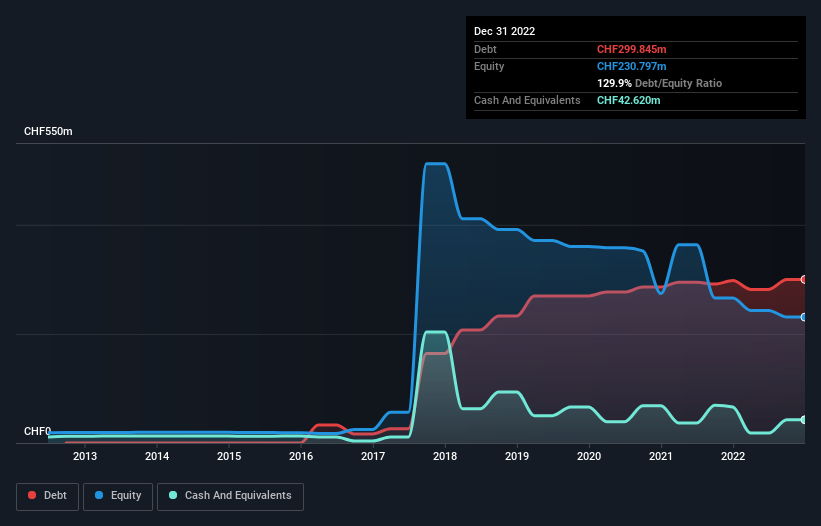This screenshot has height=526, width=821.
Task: Click the teal Cash endpoint marker
Action: click(804, 420)
